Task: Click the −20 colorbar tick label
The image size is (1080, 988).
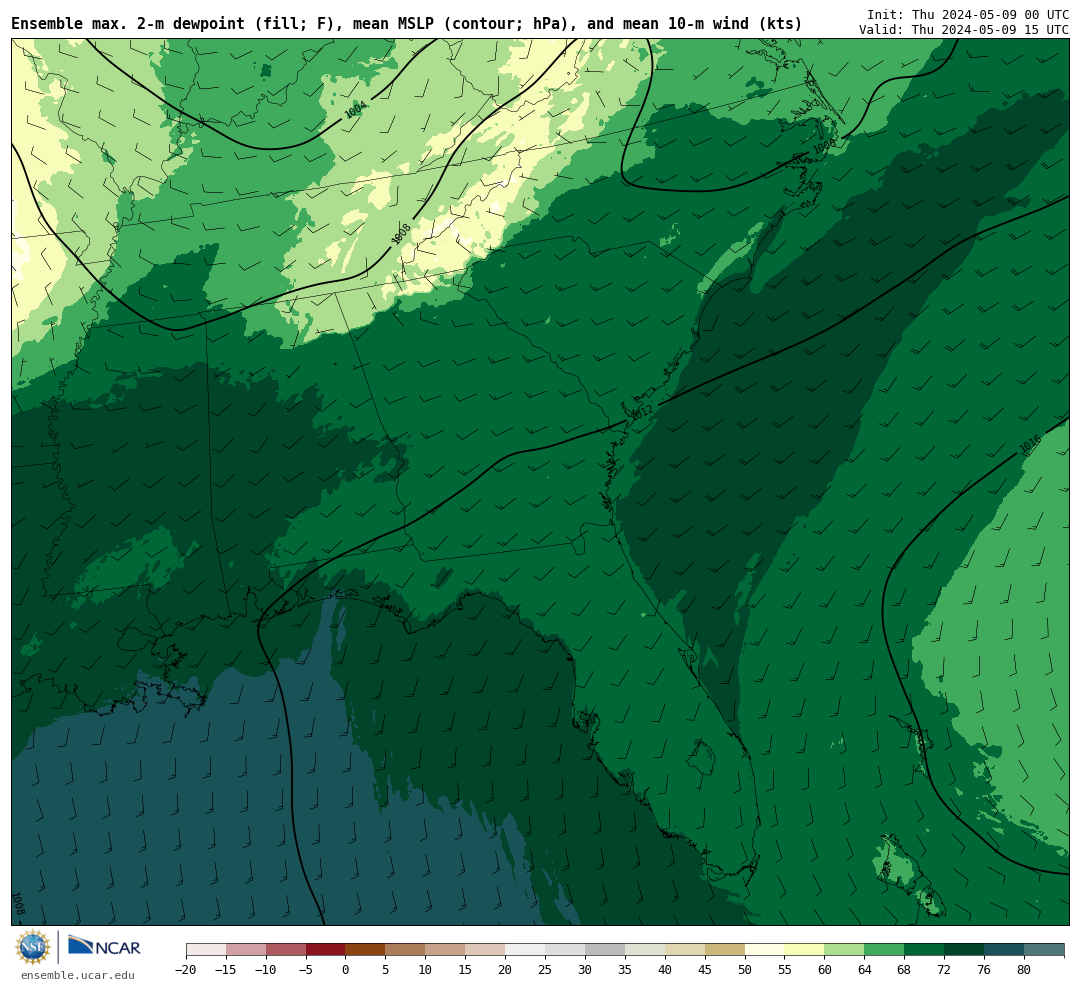Action: [186, 969]
